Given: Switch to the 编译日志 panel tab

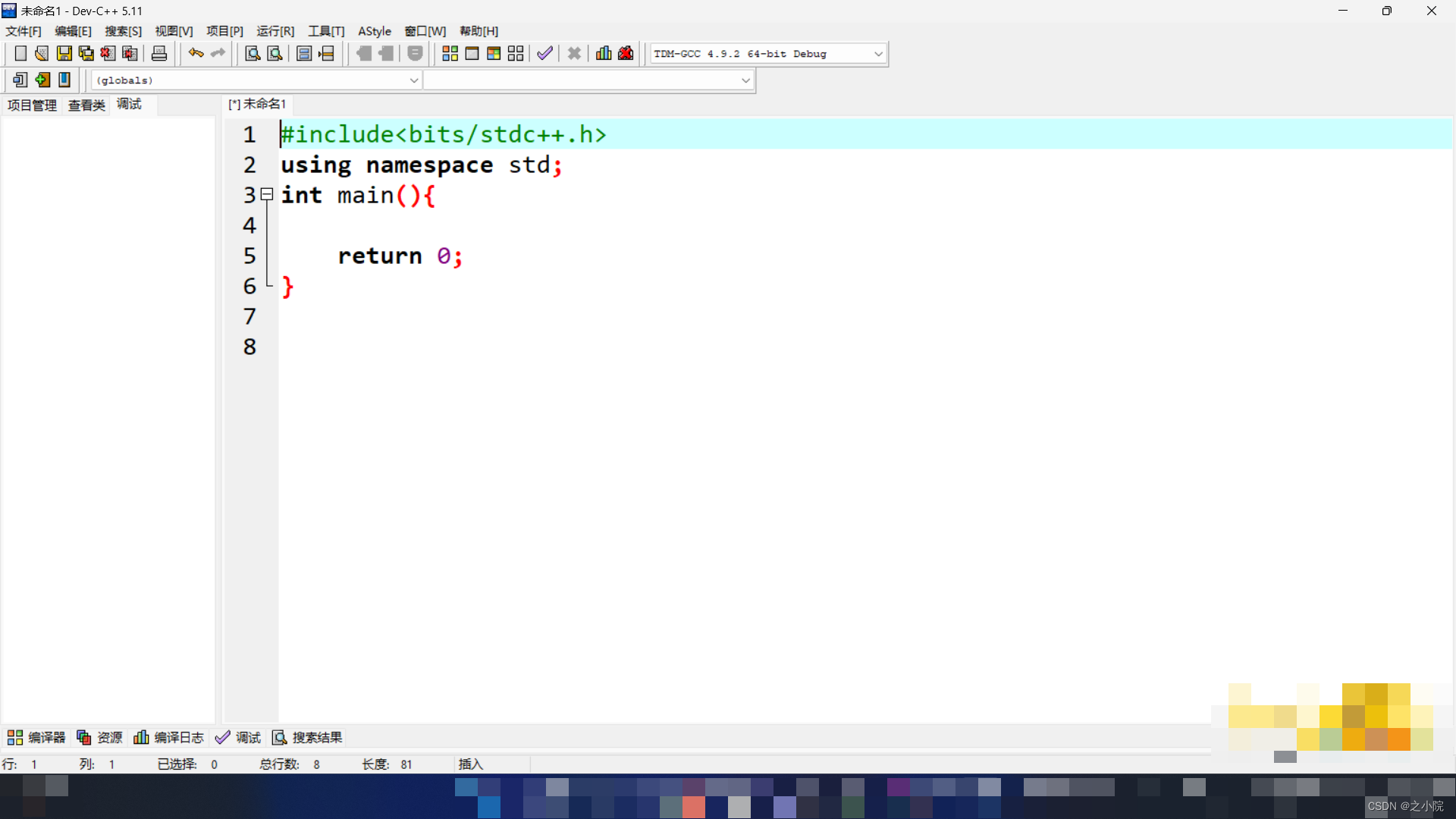Looking at the screenshot, I should tap(168, 737).
